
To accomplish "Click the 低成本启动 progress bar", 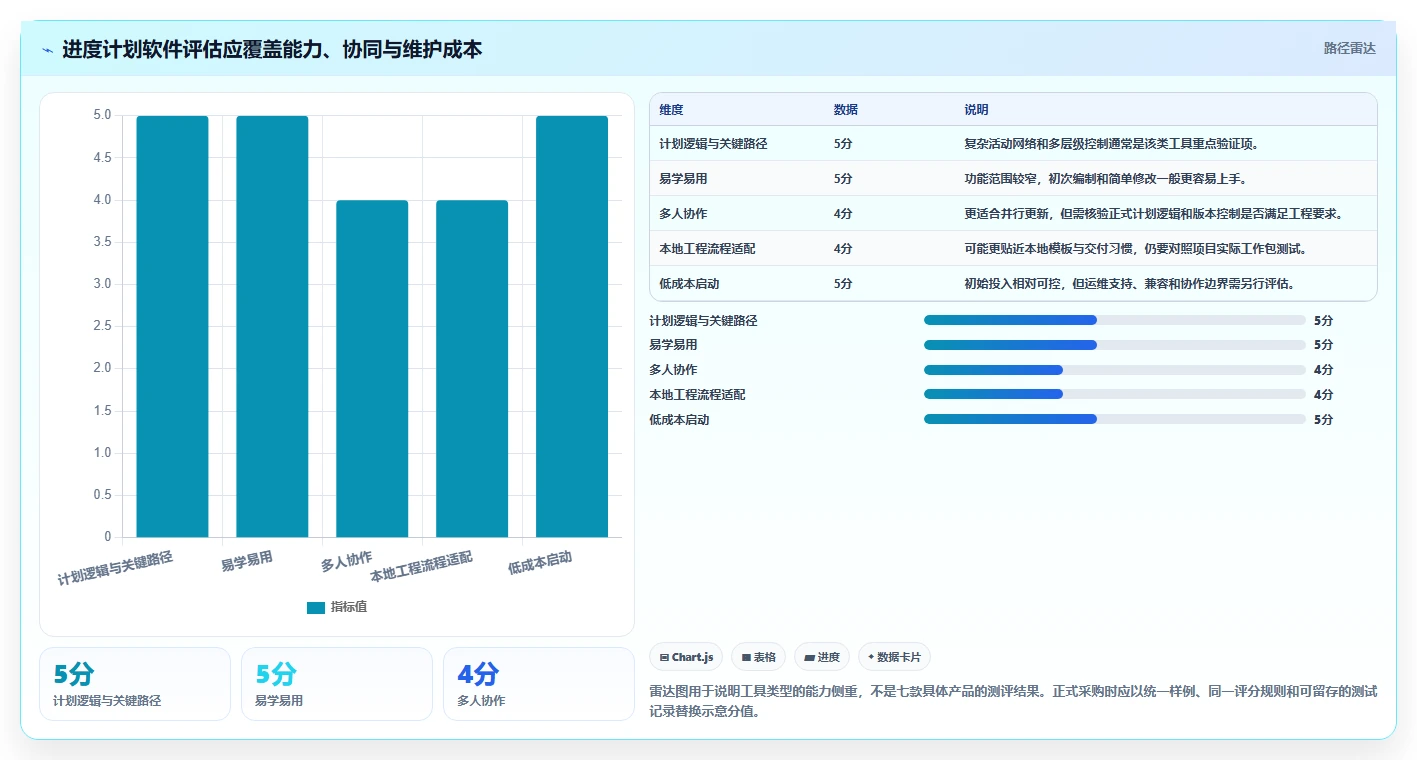I will click(x=1115, y=420).
